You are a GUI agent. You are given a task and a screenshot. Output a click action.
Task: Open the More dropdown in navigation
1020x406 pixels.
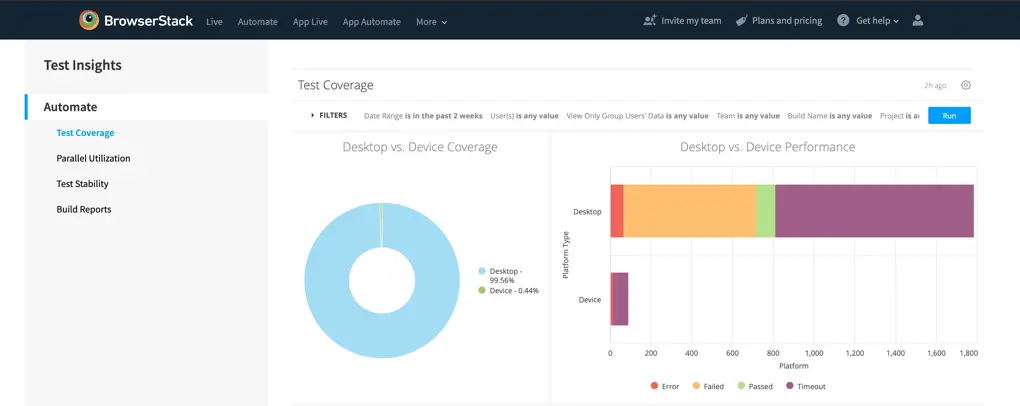click(x=431, y=22)
